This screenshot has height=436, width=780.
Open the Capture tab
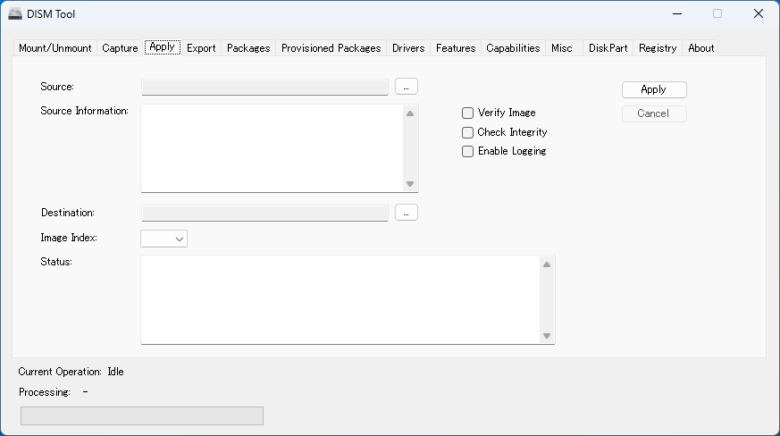(119, 48)
